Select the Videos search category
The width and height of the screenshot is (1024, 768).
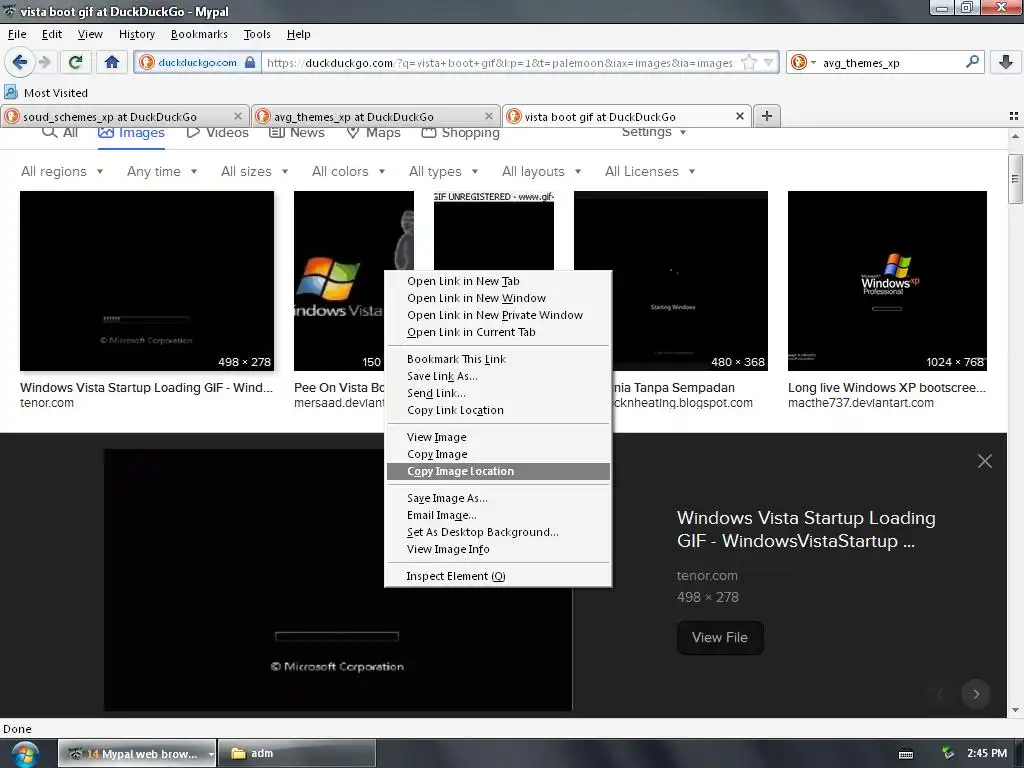217,133
